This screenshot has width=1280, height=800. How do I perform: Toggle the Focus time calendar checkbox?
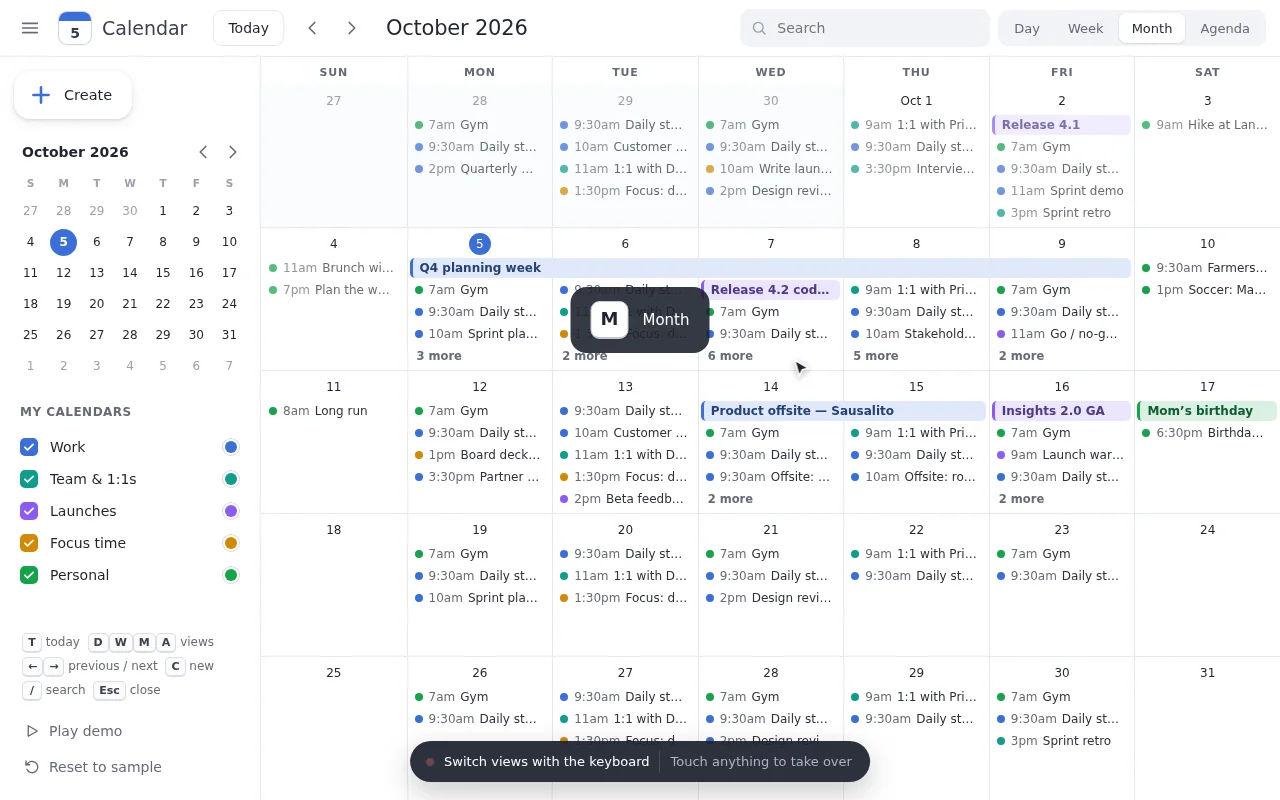(29, 543)
